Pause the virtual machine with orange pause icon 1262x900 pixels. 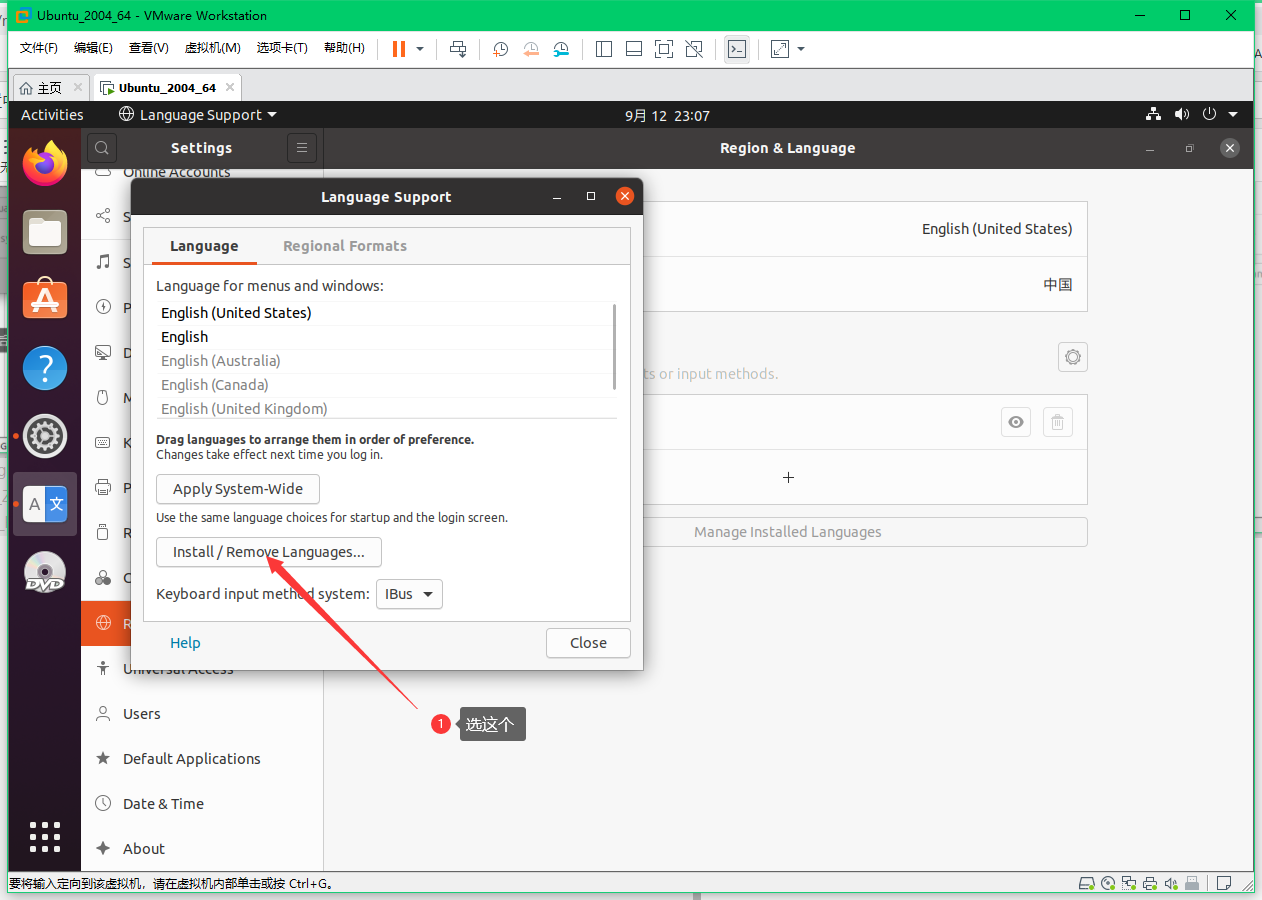click(399, 49)
